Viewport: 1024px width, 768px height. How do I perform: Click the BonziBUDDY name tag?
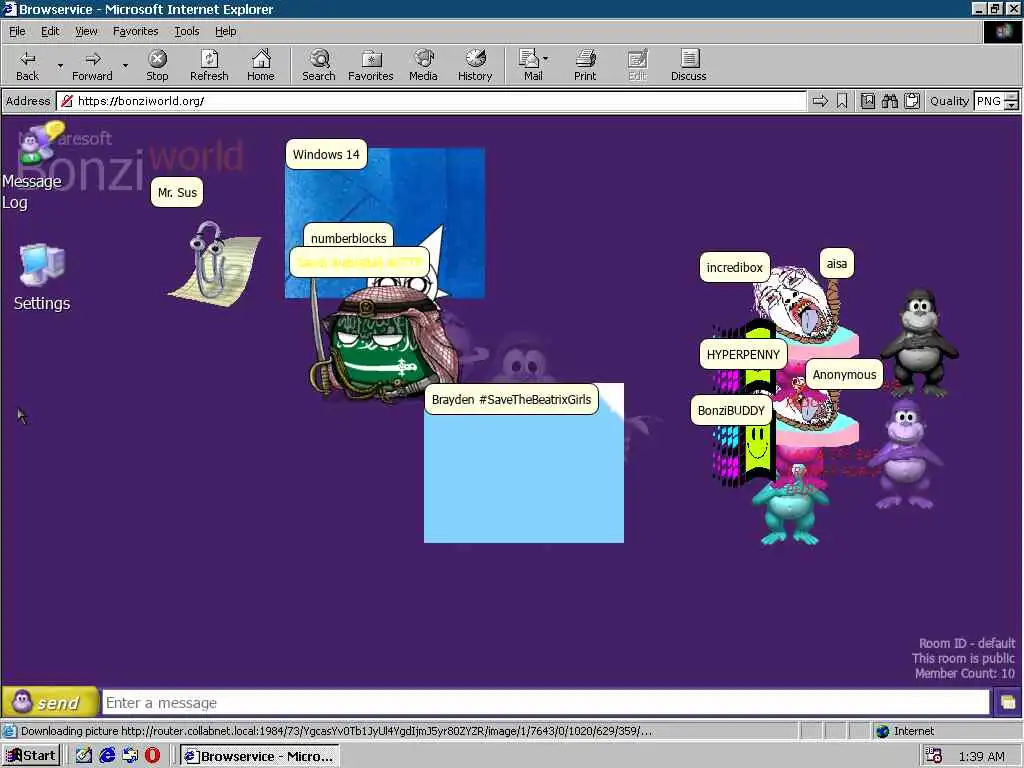pos(731,411)
